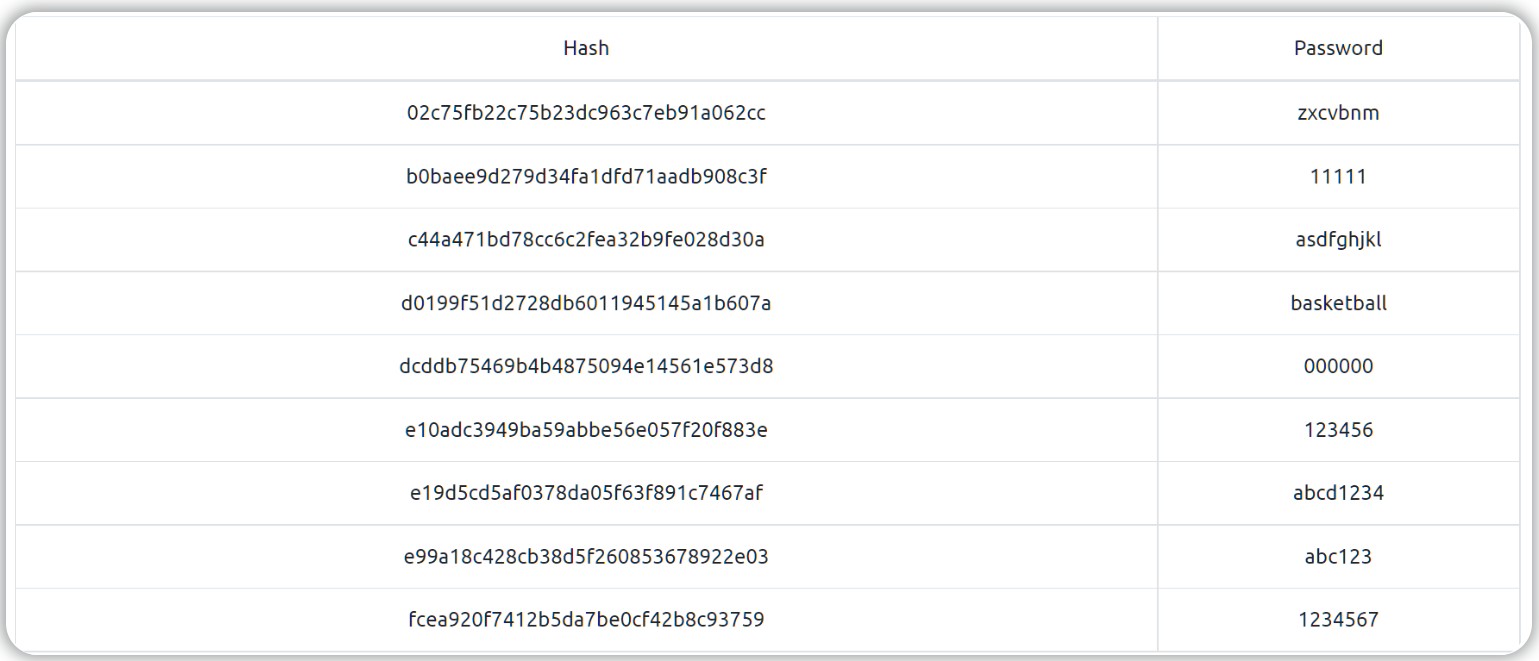This screenshot has height=661, width=1539.
Task: Click the 123456 password cell
Action: [1338, 430]
